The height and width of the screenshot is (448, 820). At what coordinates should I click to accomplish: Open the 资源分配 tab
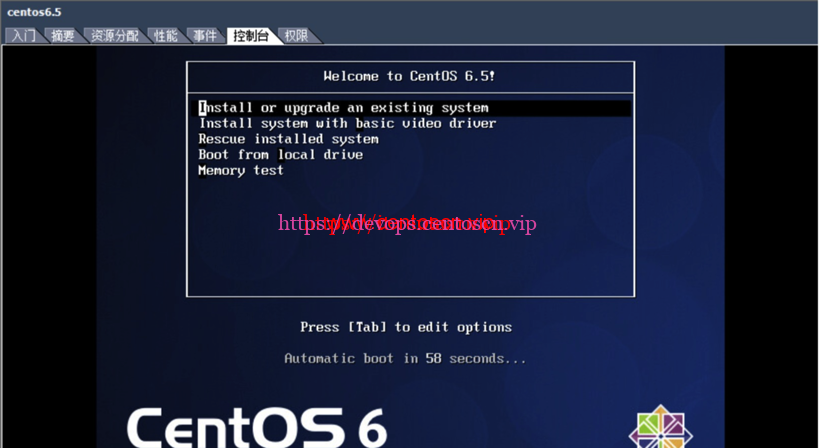click(x=114, y=36)
